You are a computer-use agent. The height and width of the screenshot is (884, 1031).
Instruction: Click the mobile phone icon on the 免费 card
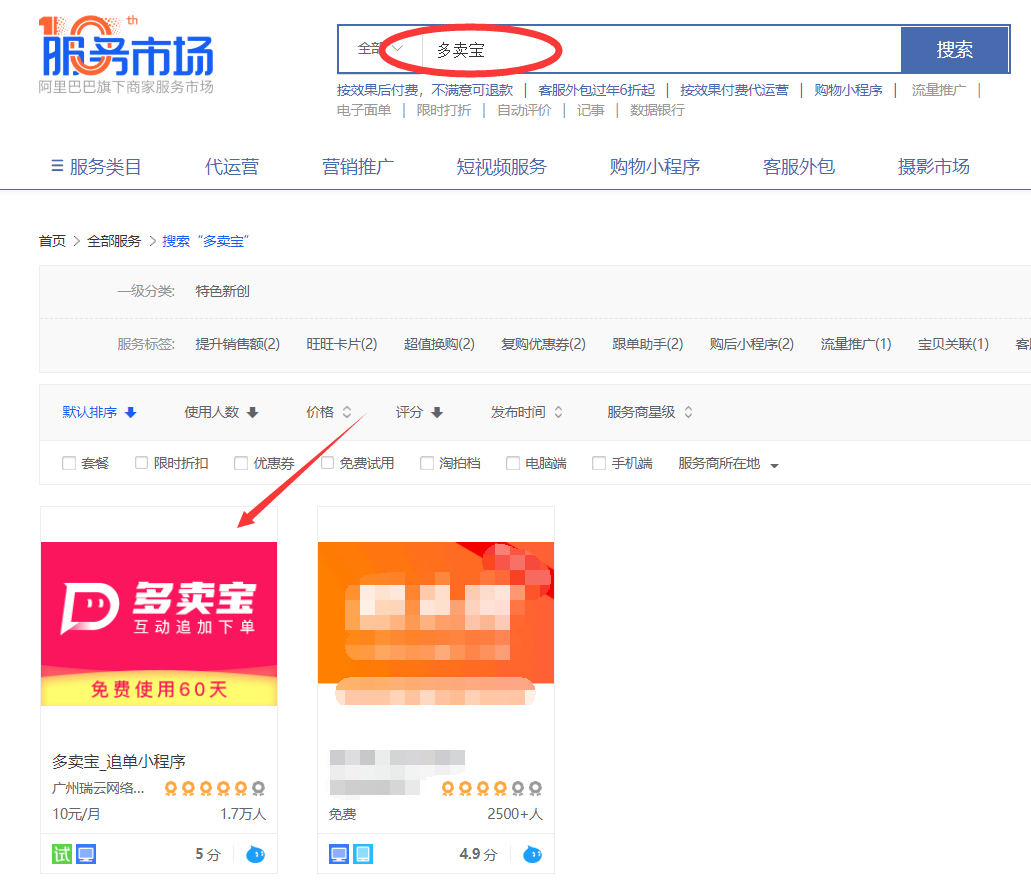click(x=363, y=854)
